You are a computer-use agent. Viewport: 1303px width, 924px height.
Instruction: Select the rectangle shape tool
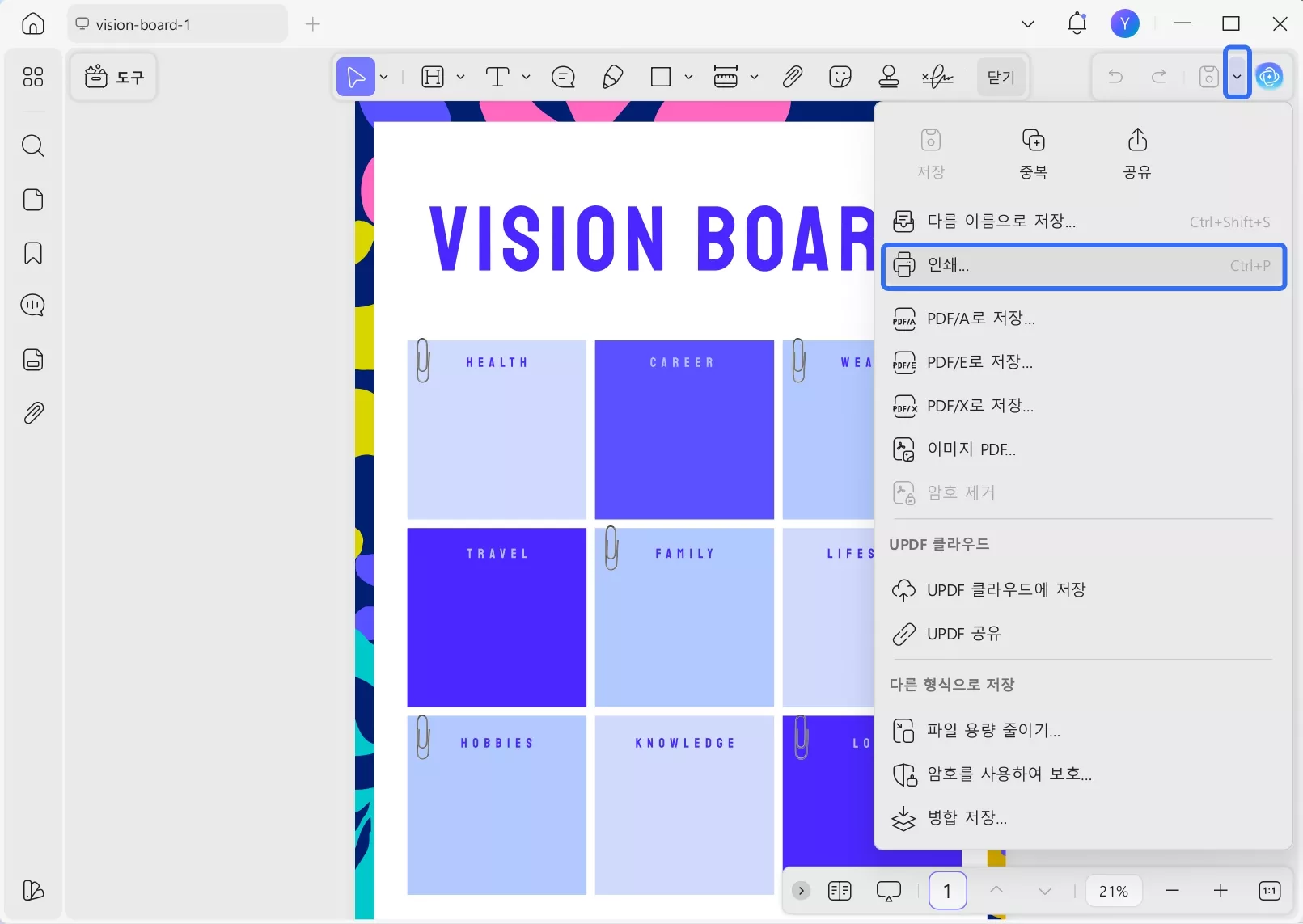tap(661, 77)
